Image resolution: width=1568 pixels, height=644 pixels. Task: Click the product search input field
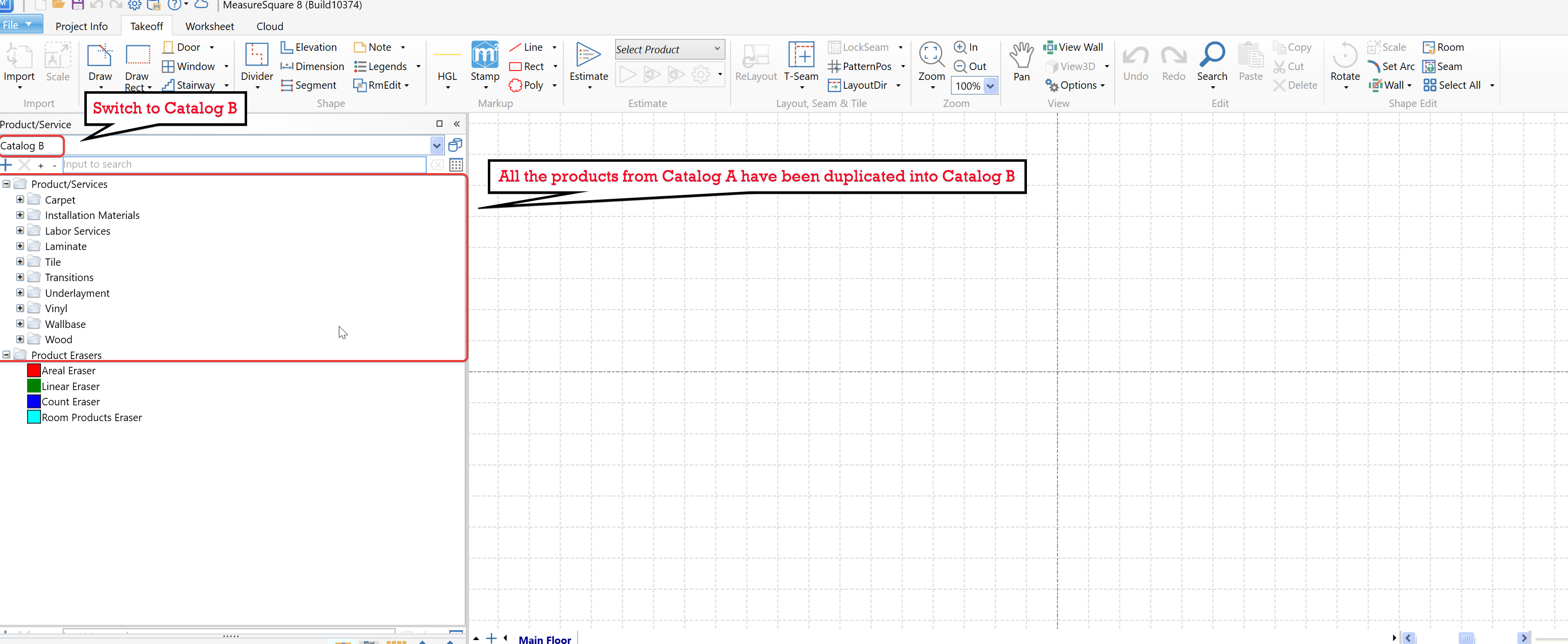coord(244,164)
